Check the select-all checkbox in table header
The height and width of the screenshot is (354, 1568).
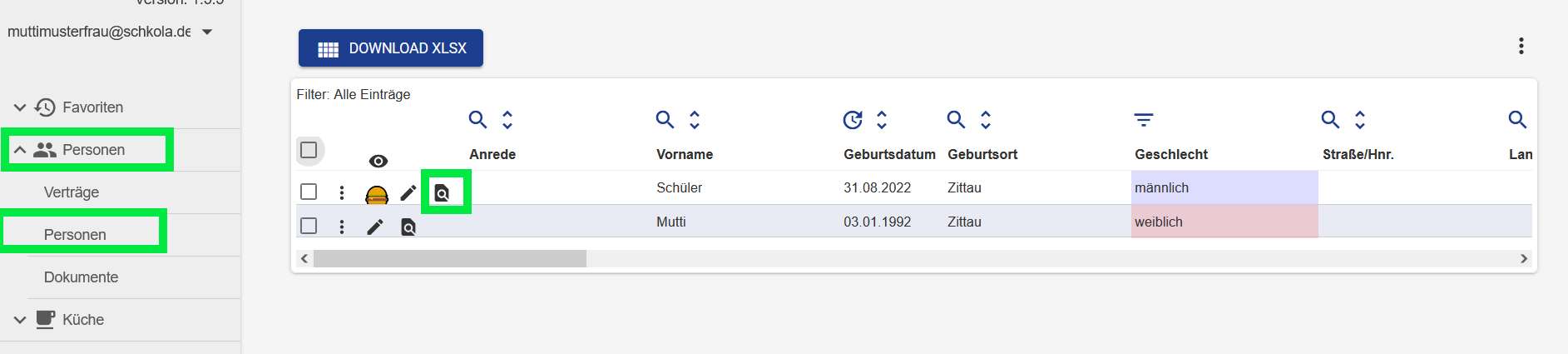pyautogui.click(x=309, y=150)
